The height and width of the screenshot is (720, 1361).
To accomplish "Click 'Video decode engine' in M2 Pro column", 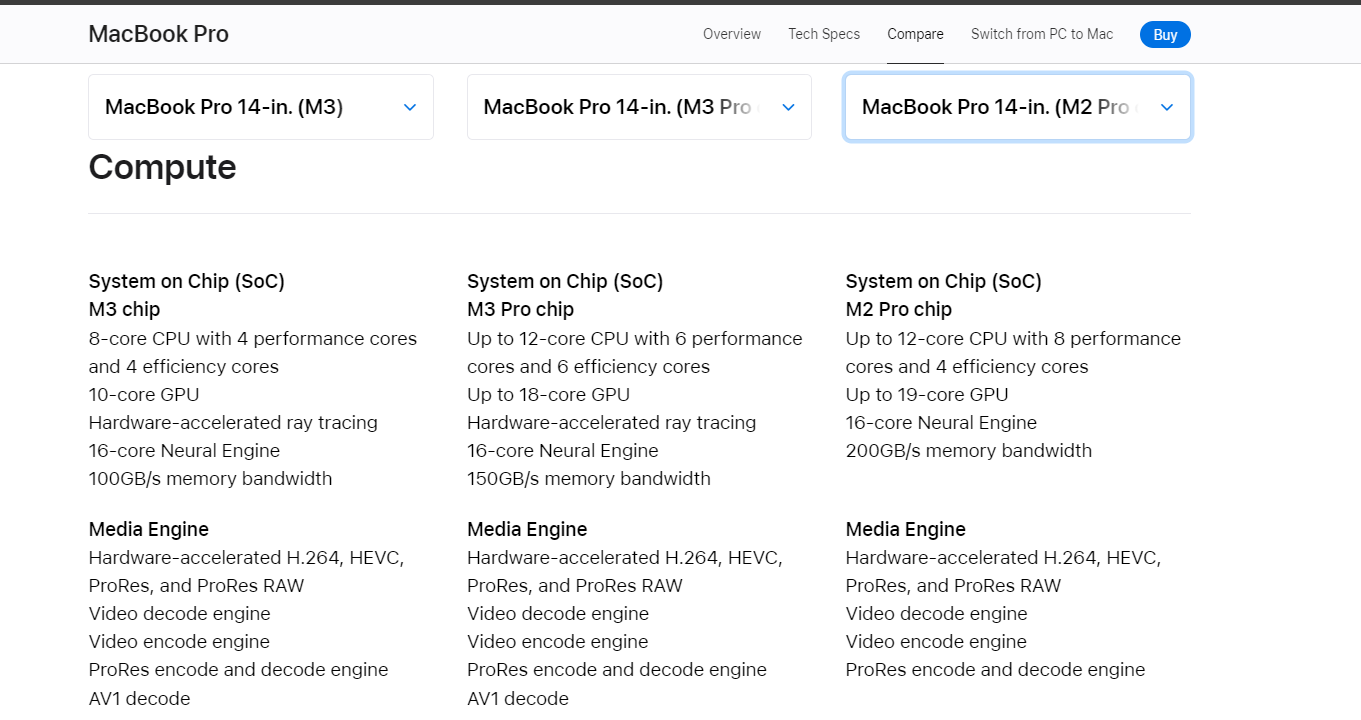I will tap(937, 613).
